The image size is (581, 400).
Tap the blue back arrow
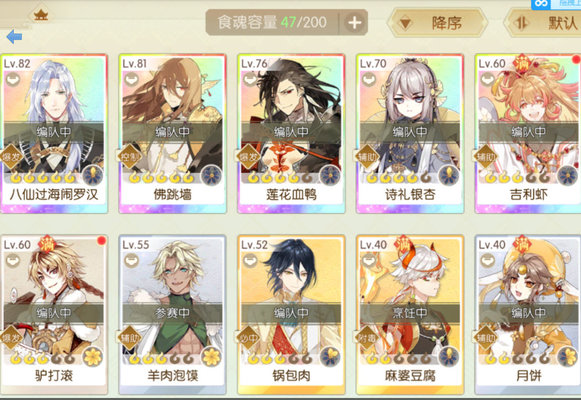click(x=14, y=37)
